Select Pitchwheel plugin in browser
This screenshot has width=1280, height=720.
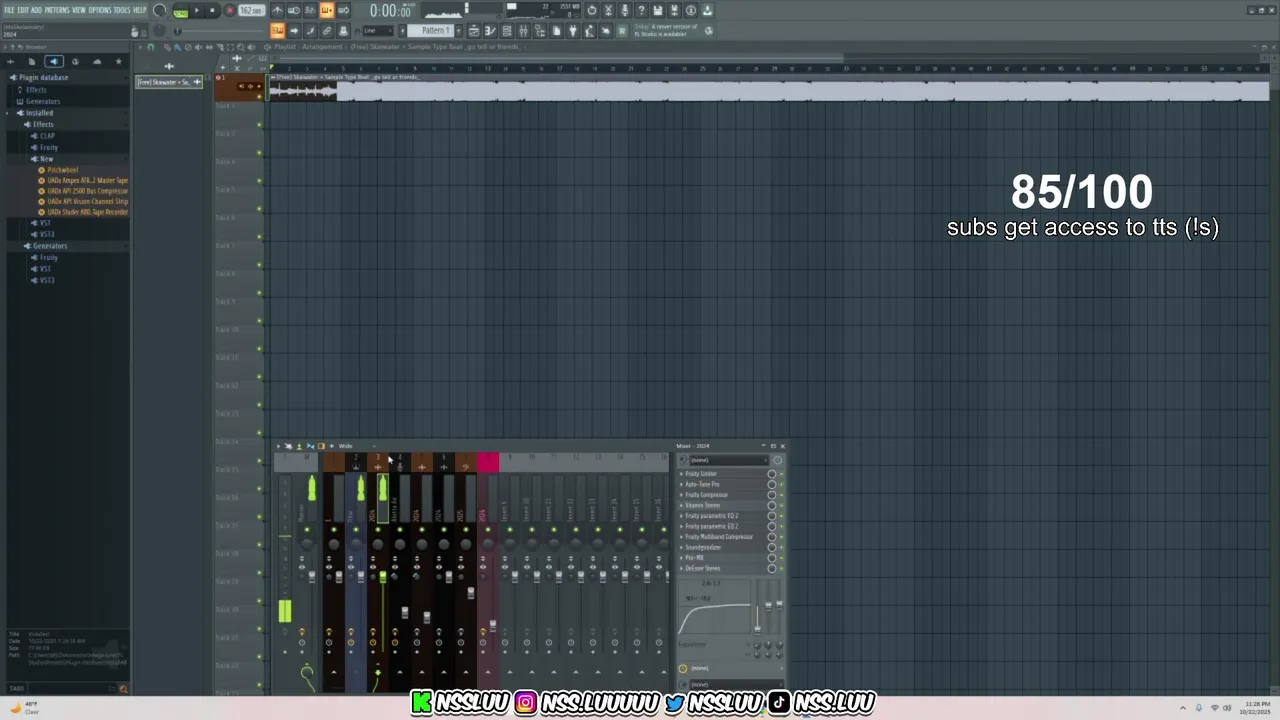[62, 170]
